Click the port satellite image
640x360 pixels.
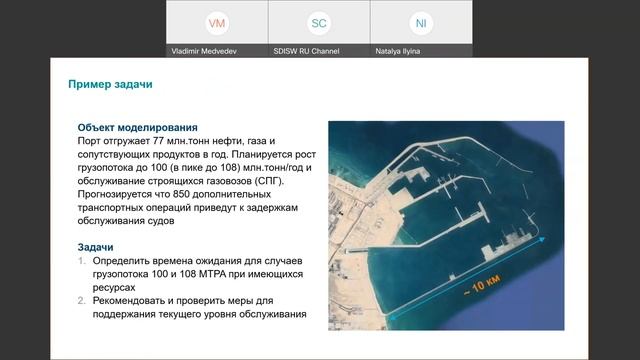coord(446,225)
